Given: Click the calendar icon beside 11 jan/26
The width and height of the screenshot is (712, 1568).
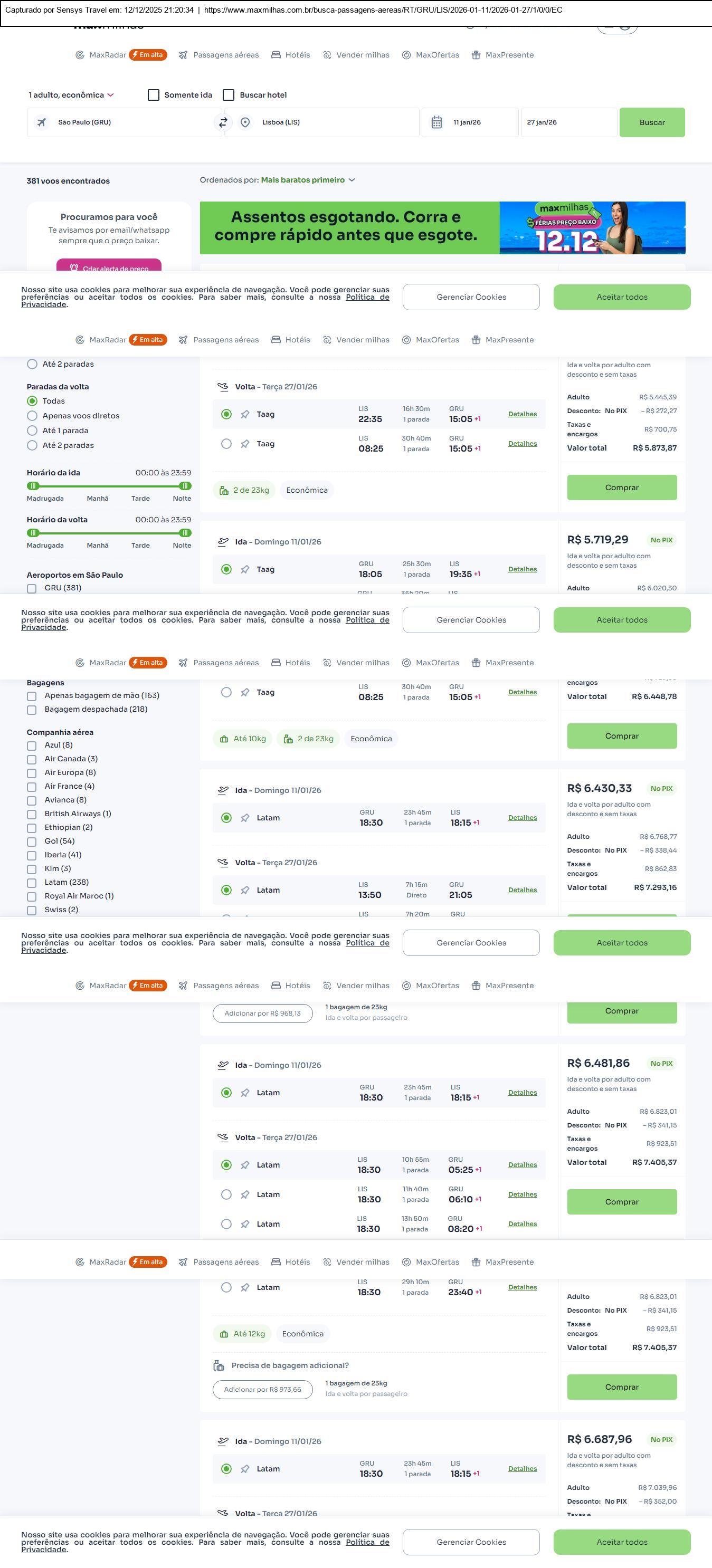Looking at the screenshot, I should click(x=436, y=122).
